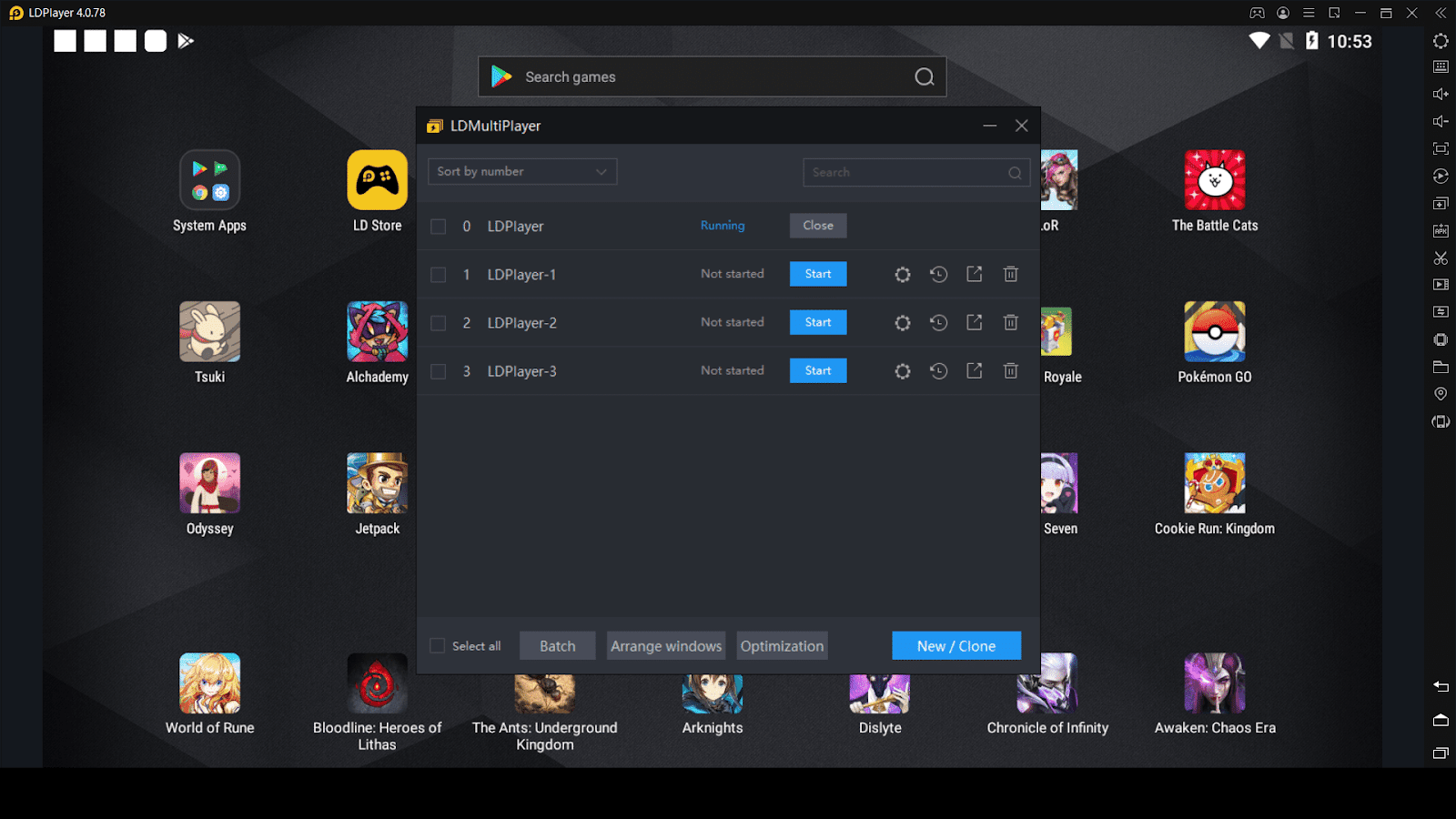Click the Batch button
This screenshot has width=1456, height=819.
557,645
